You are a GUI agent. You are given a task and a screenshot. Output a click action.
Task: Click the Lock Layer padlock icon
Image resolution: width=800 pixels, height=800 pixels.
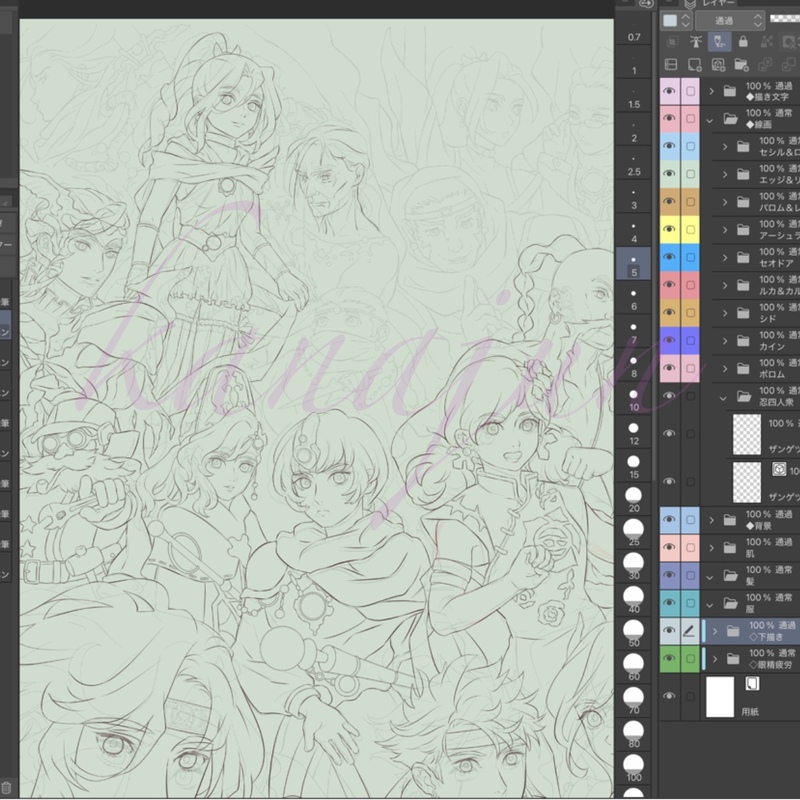click(x=743, y=42)
